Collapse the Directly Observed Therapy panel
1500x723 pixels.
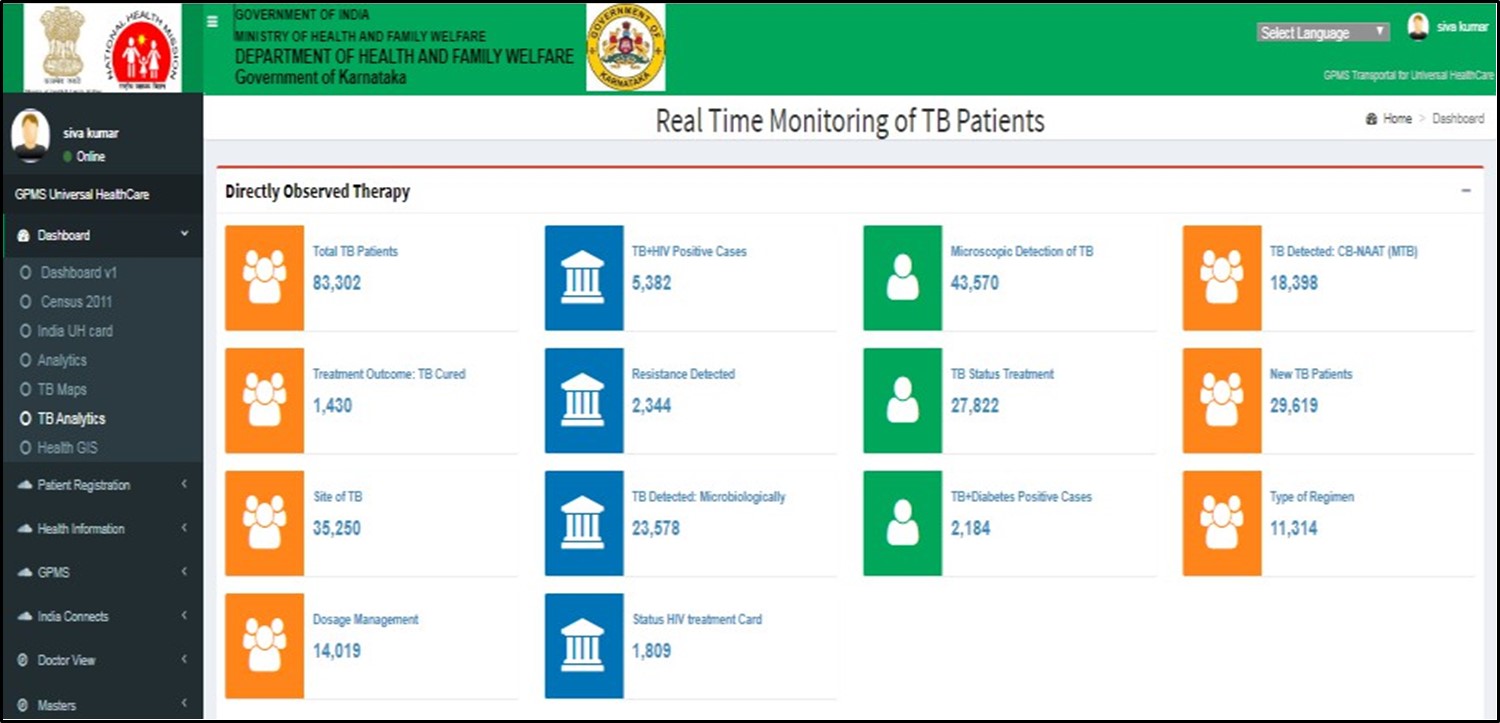click(x=1466, y=191)
